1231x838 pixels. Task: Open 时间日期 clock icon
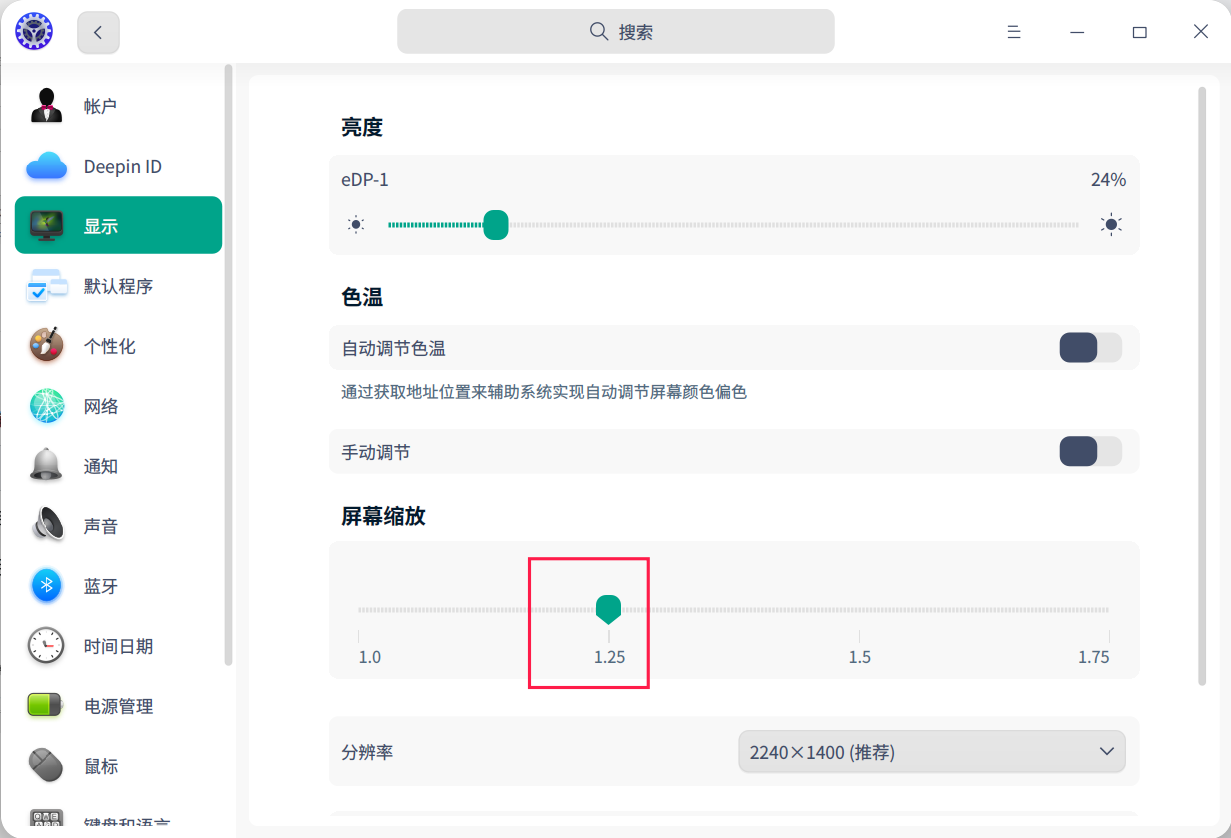coord(46,646)
